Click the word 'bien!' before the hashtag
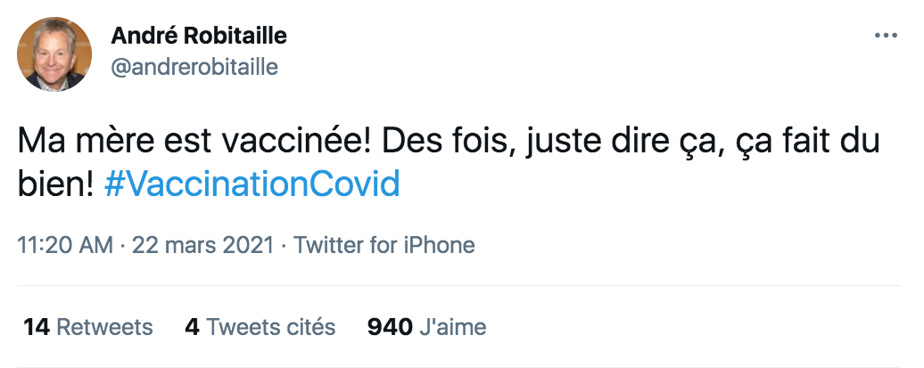Screen dimensions: 924x368 (x=55, y=184)
